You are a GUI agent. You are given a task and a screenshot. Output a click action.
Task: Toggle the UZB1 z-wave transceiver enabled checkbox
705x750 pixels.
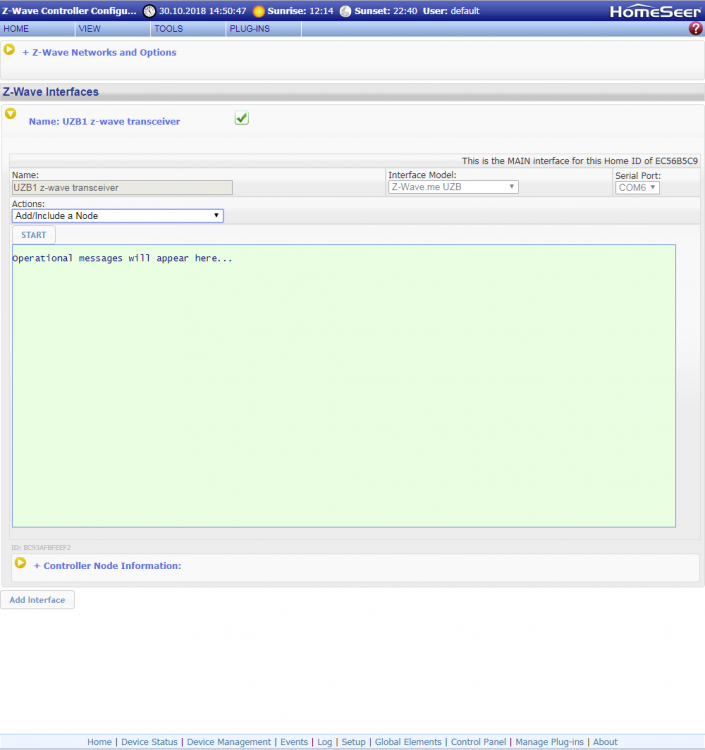242,119
